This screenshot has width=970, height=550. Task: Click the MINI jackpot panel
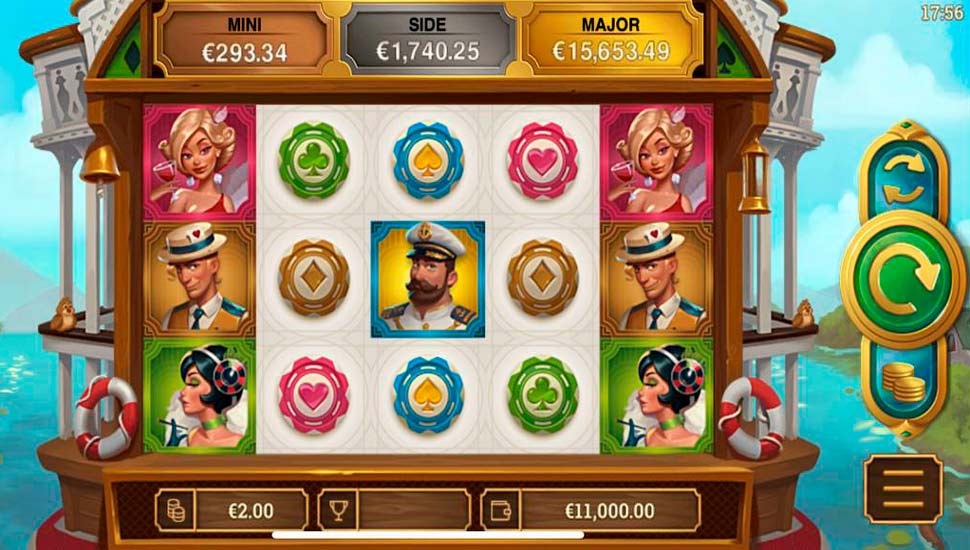click(244, 41)
